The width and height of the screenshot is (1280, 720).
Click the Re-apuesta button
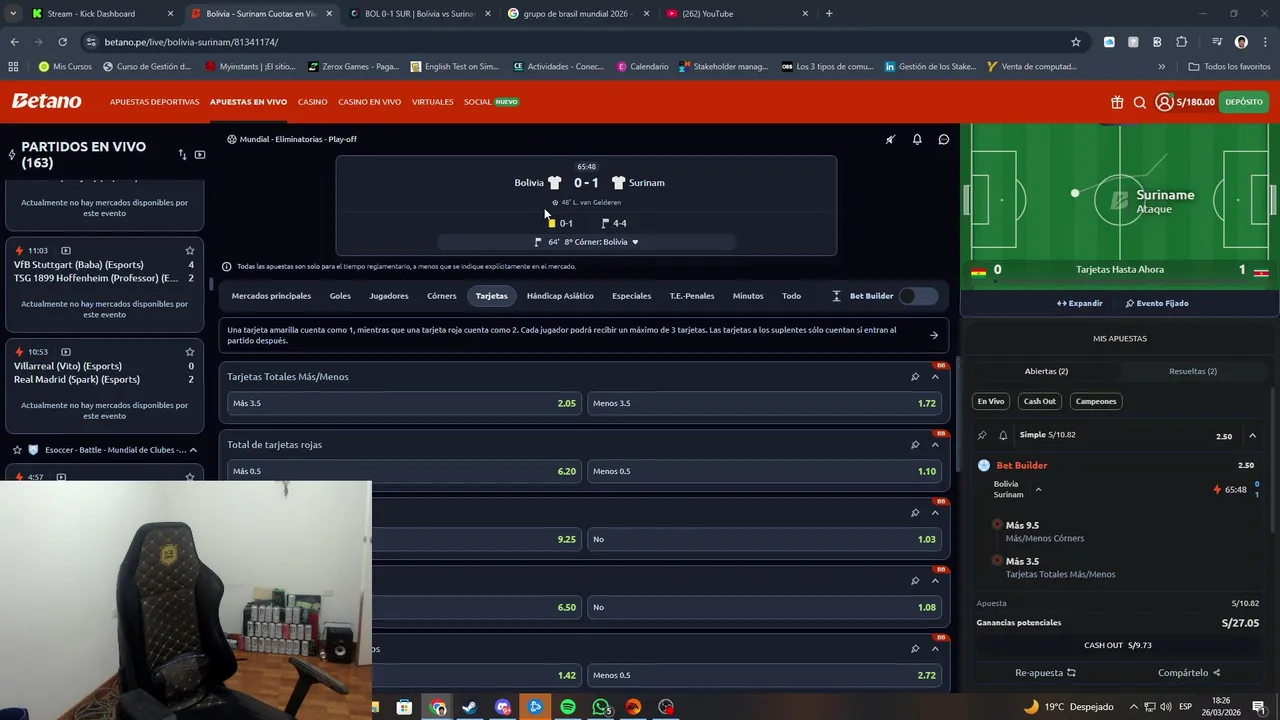tap(1046, 673)
